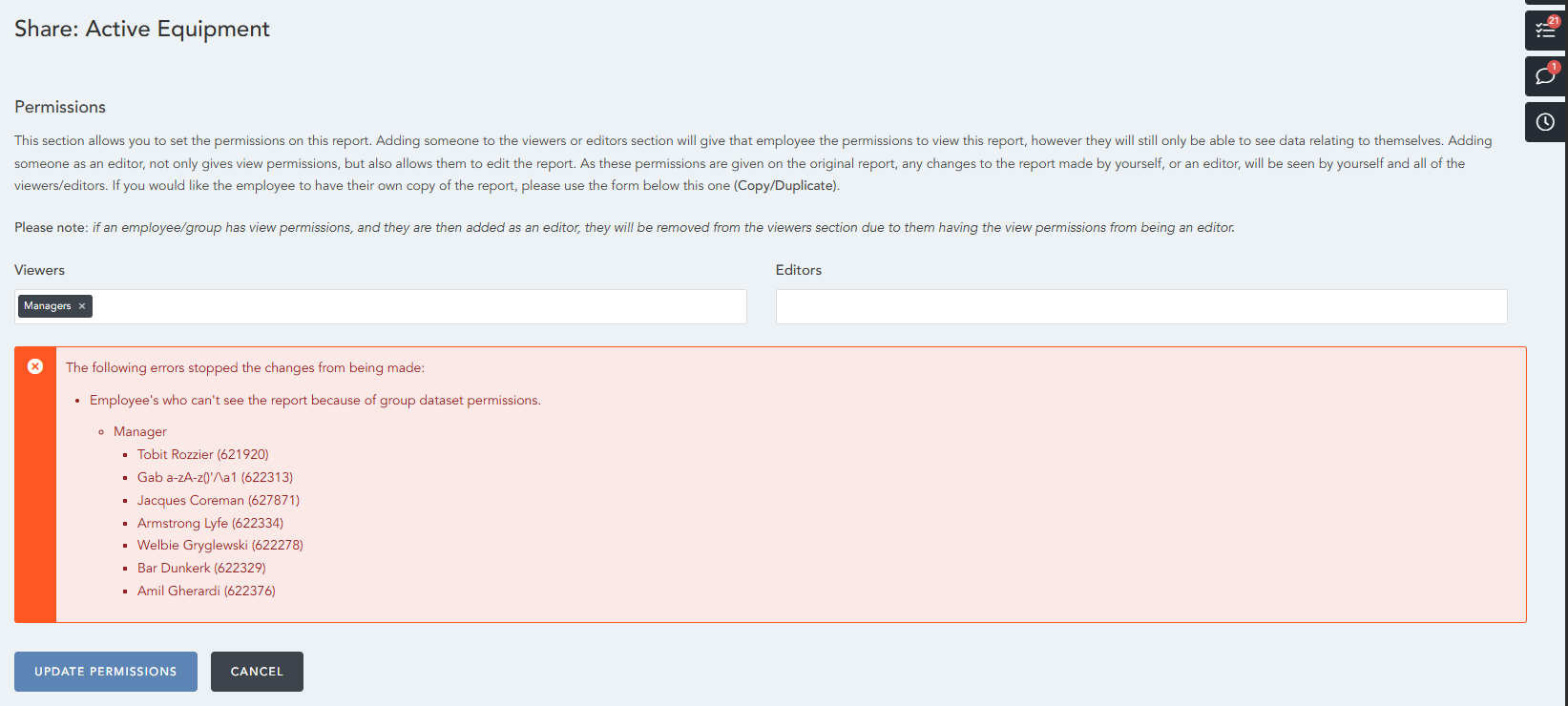Click the red 21 notification badge
1568x706 pixels.
click(1554, 21)
